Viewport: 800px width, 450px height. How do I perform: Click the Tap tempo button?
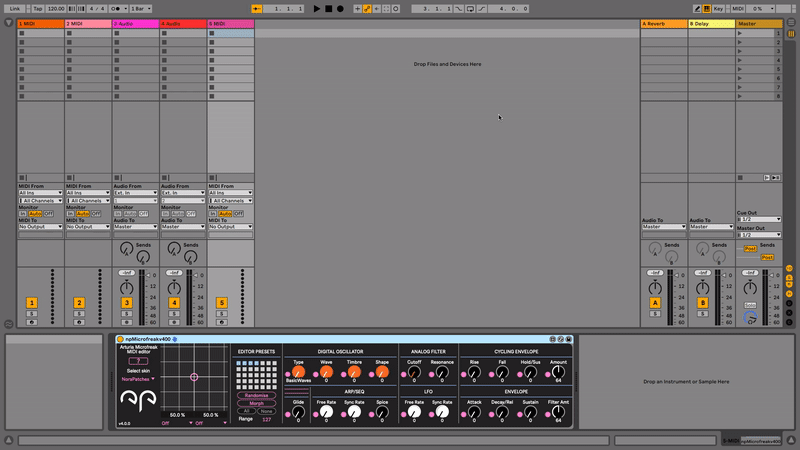[x=37, y=8]
